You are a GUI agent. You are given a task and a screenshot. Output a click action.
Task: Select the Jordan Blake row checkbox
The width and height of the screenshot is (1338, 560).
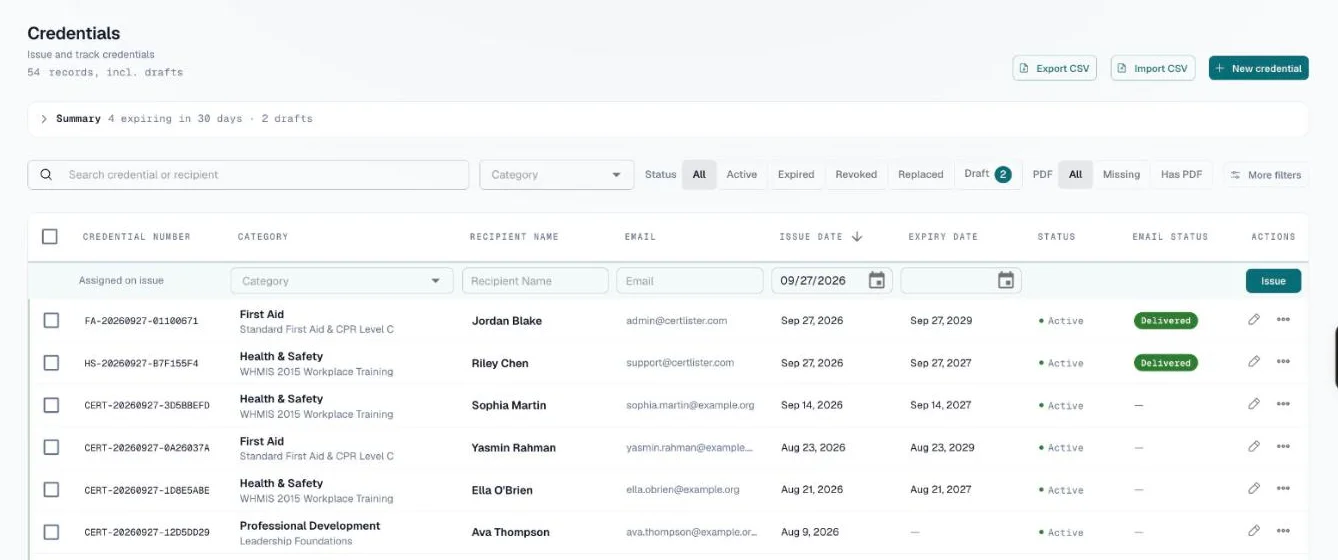point(51,321)
